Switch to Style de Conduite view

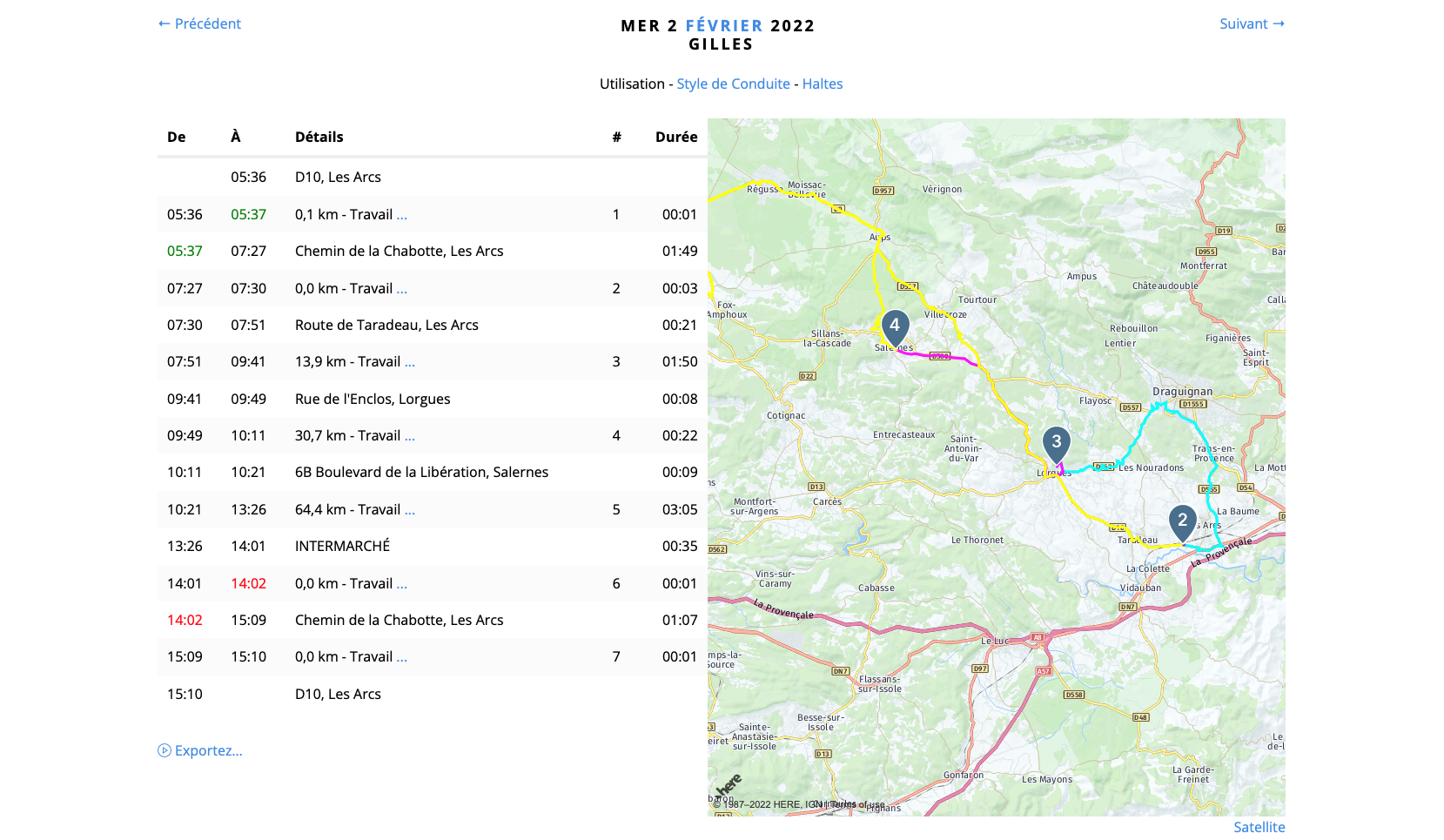click(733, 84)
